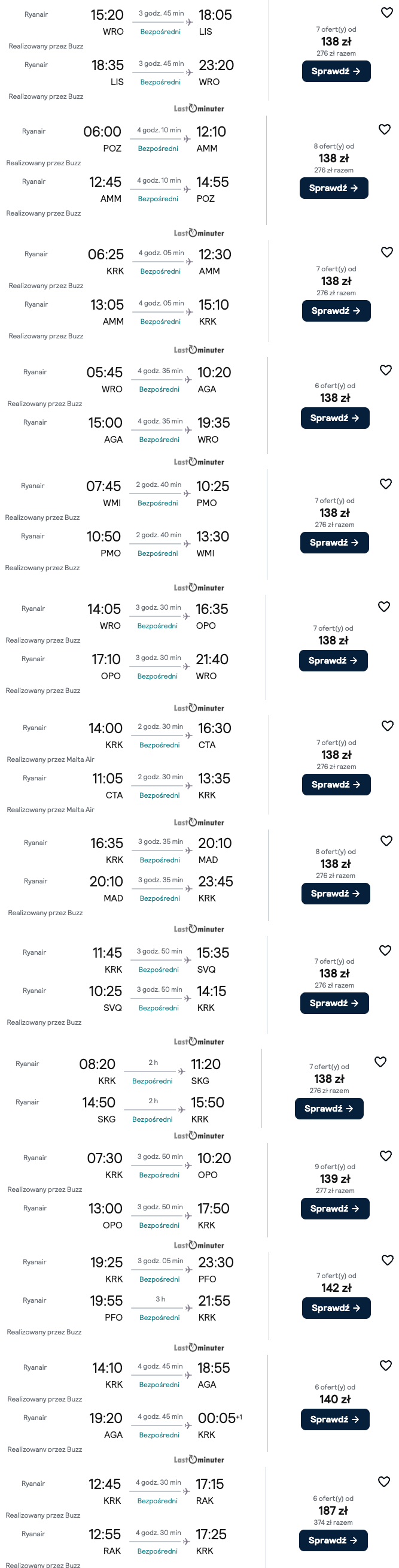The height and width of the screenshot is (1568, 399).
Task: Save the KRK–MAD 16:35 offer heart
Action: point(386,841)
